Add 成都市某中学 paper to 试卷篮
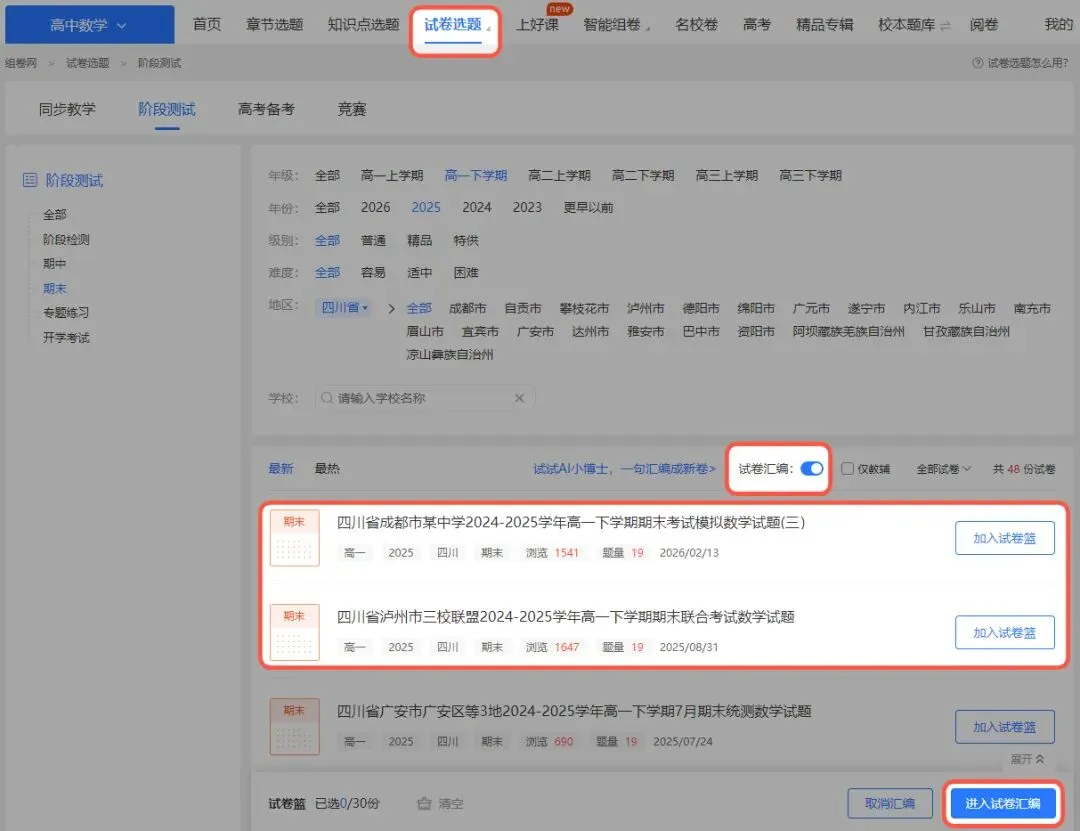 point(1004,538)
